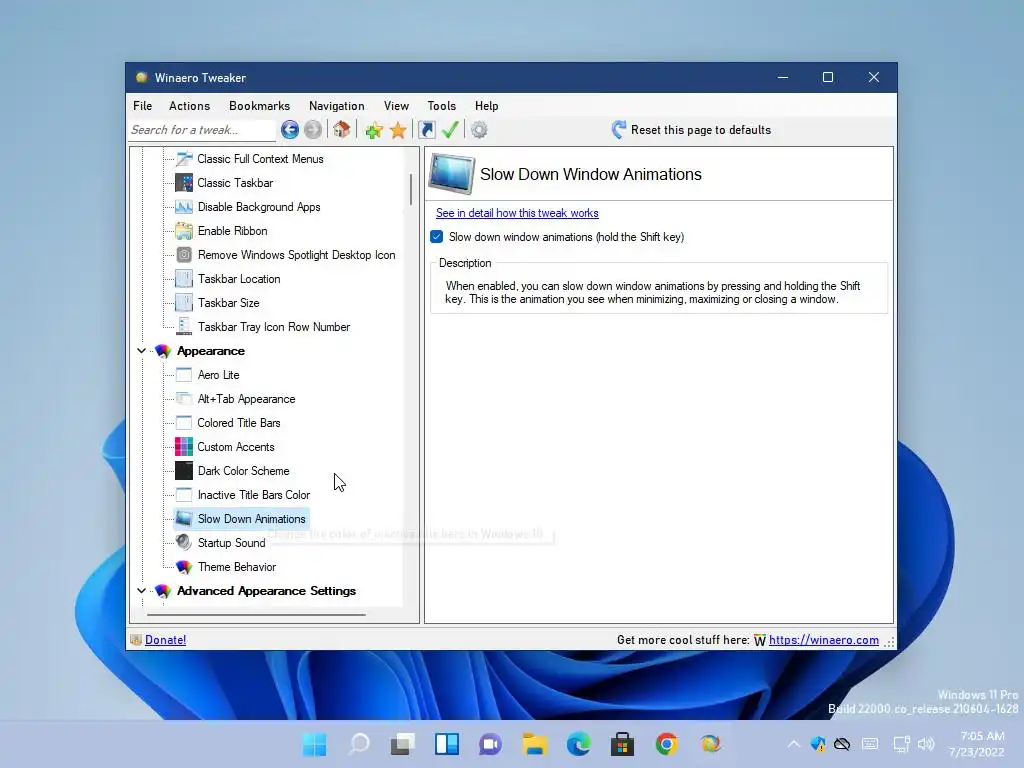This screenshot has width=1024, height=768.
Task: Open settings via the gear toolbar icon
Action: (479, 130)
